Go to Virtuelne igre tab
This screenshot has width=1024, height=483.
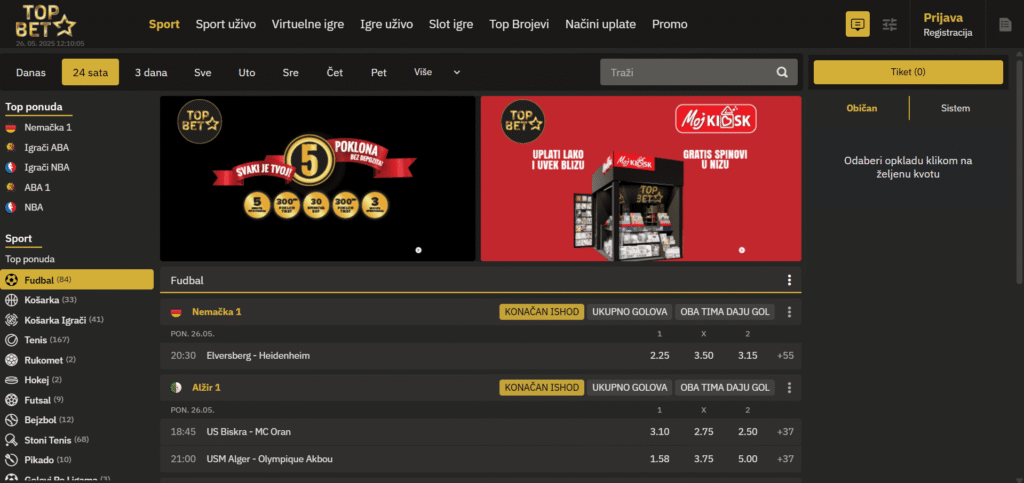pos(307,24)
